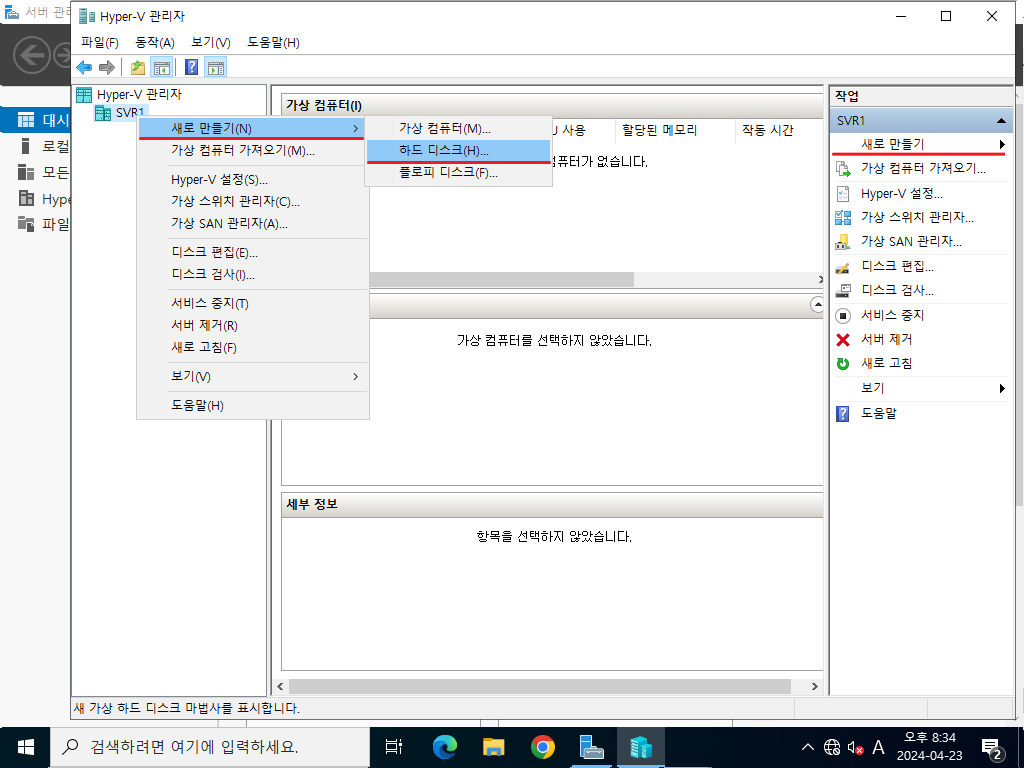Click the Task View taskbar icon

tap(394, 747)
